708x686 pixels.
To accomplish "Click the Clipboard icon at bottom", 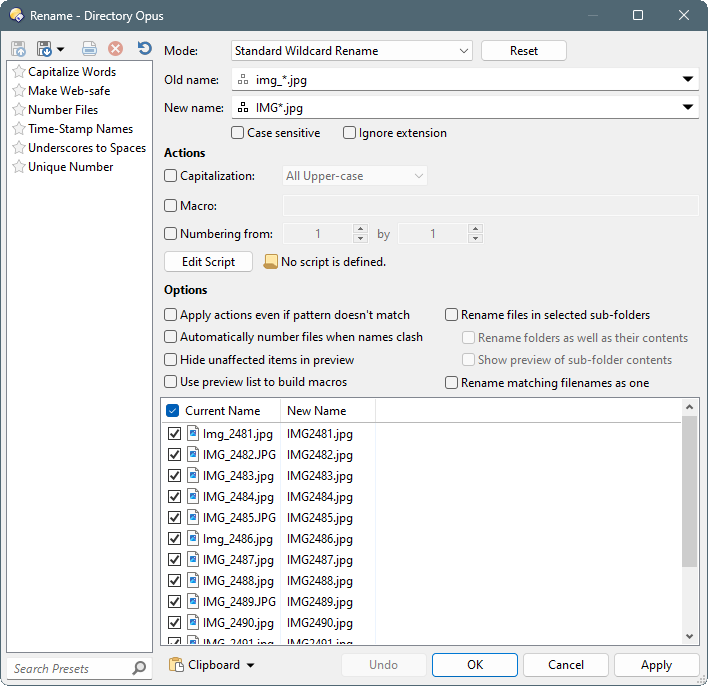I will pyautogui.click(x=177, y=665).
